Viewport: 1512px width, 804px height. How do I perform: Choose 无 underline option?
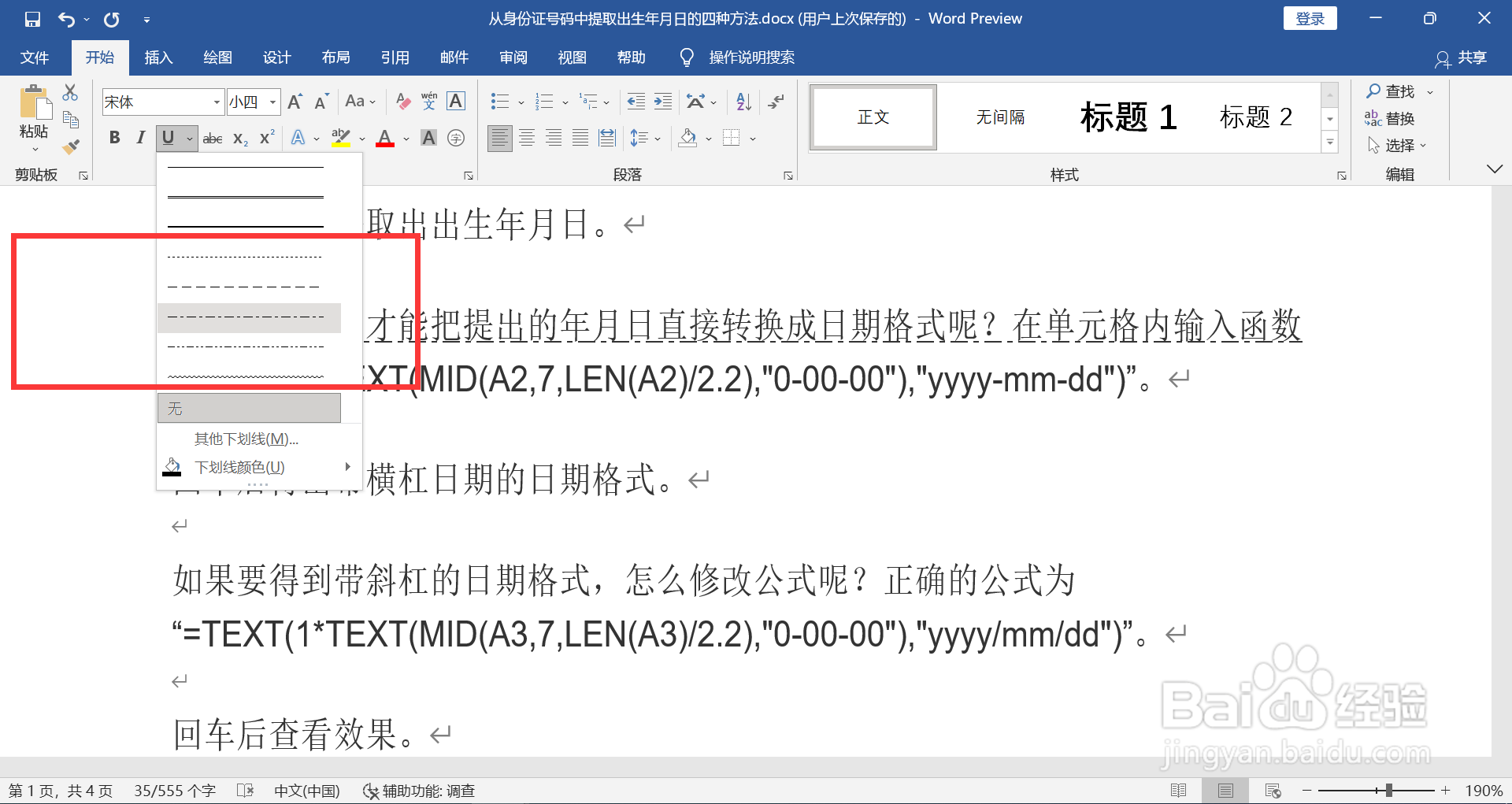[249, 409]
